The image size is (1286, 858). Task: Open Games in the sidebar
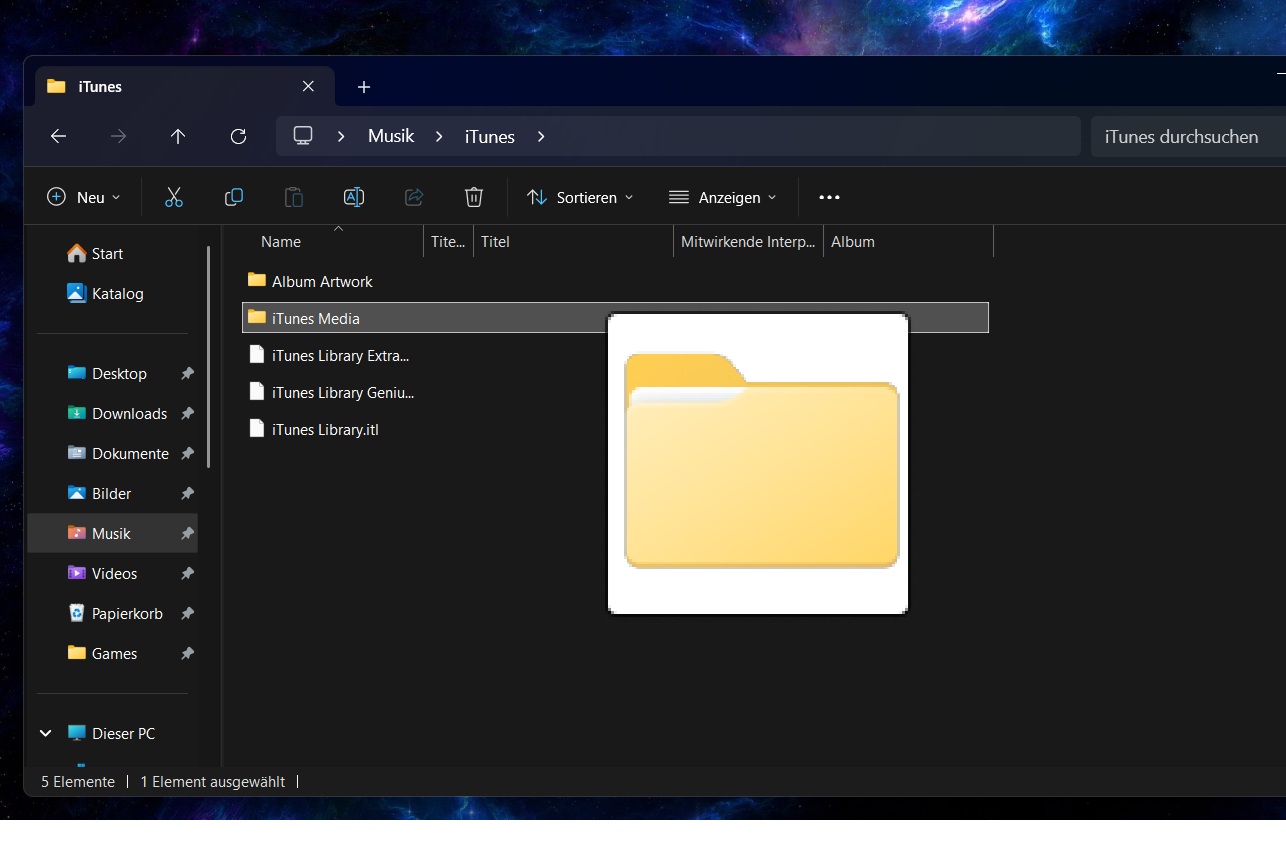[102, 654]
